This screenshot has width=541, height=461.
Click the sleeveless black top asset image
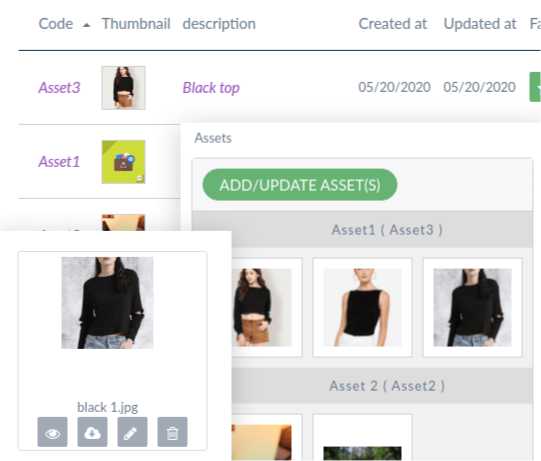click(362, 307)
